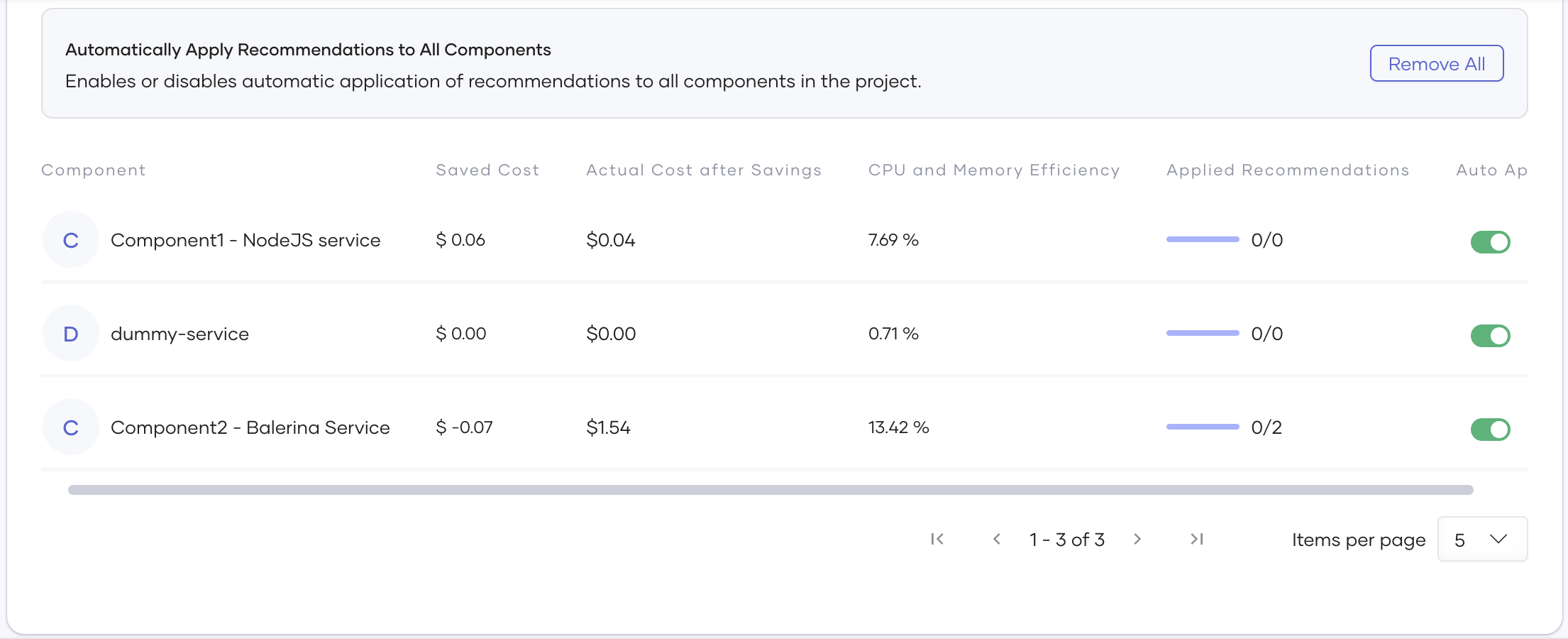Open the Items per page dropdown

1482,539
